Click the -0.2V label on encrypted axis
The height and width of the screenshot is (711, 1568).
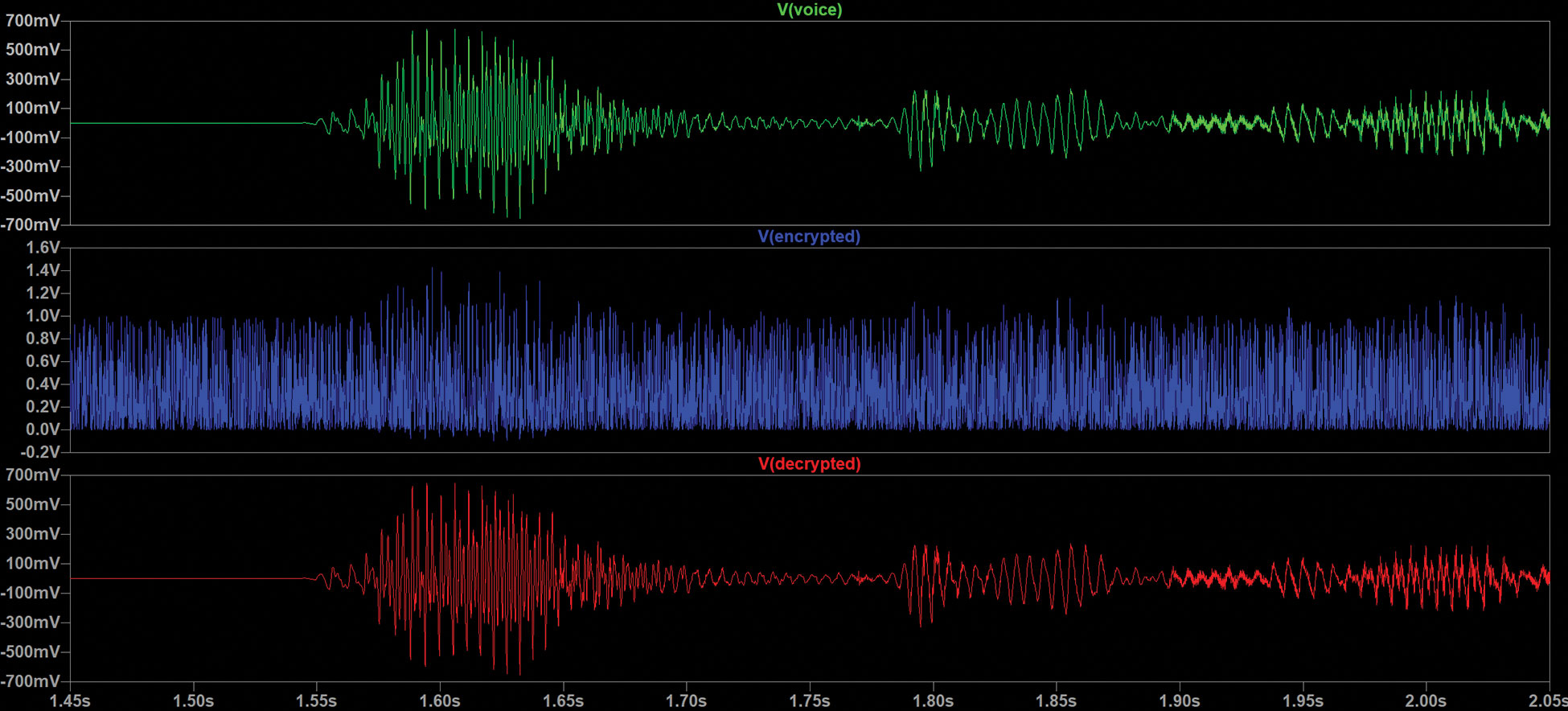click(40, 452)
